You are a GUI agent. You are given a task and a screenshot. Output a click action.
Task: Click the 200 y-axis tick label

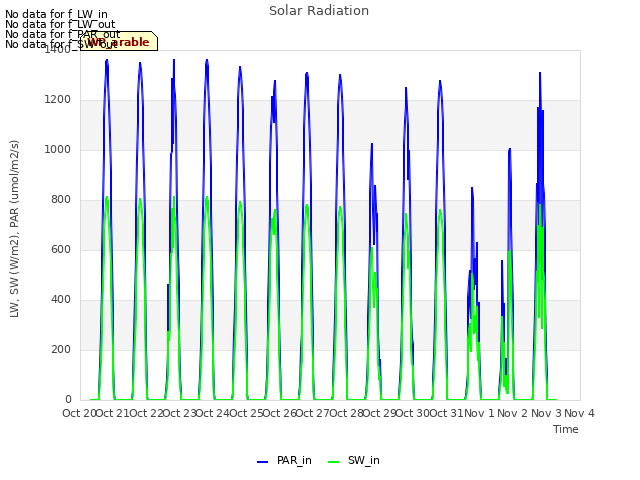pos(61,349)
